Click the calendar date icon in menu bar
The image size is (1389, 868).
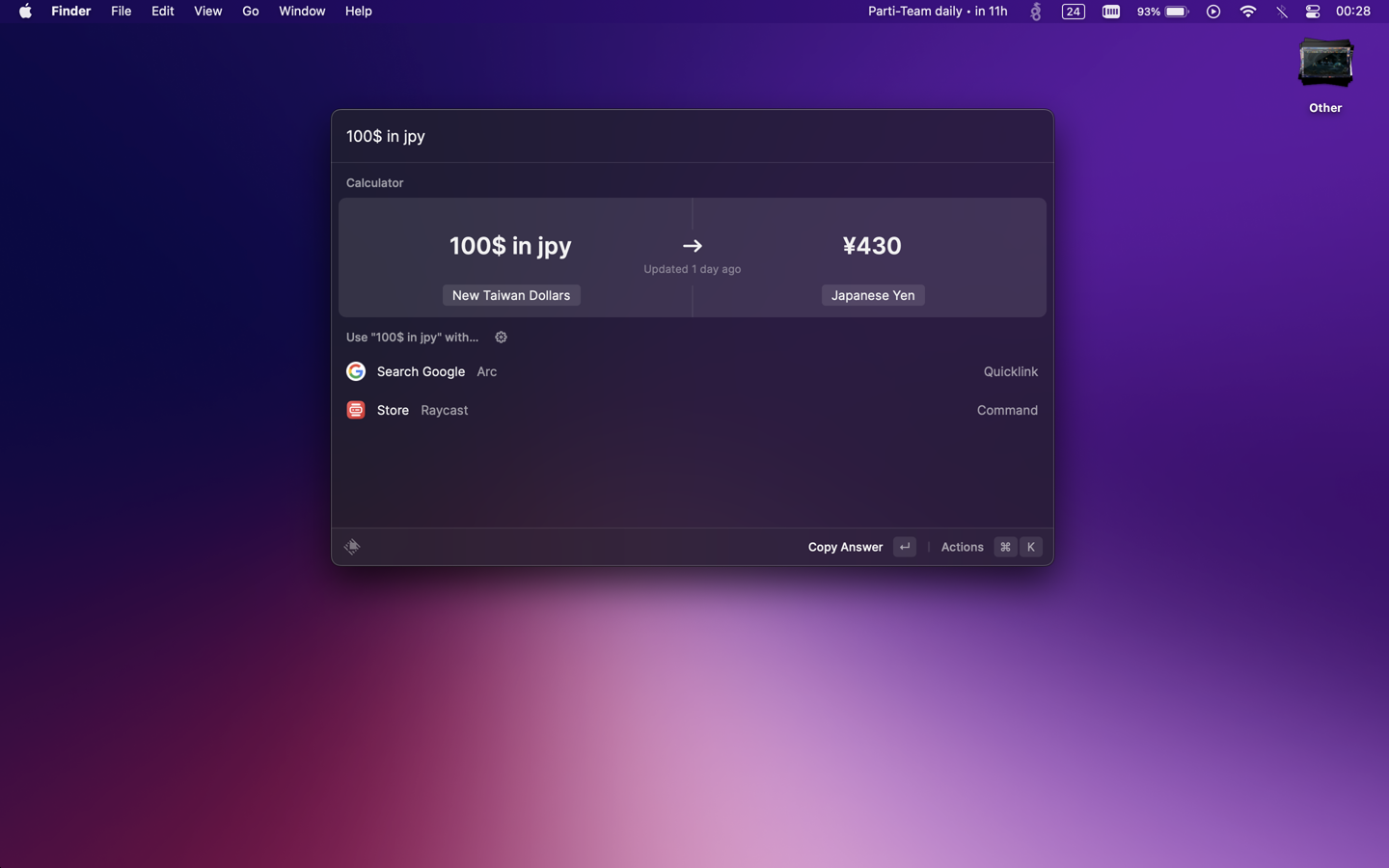point(1073,12)
